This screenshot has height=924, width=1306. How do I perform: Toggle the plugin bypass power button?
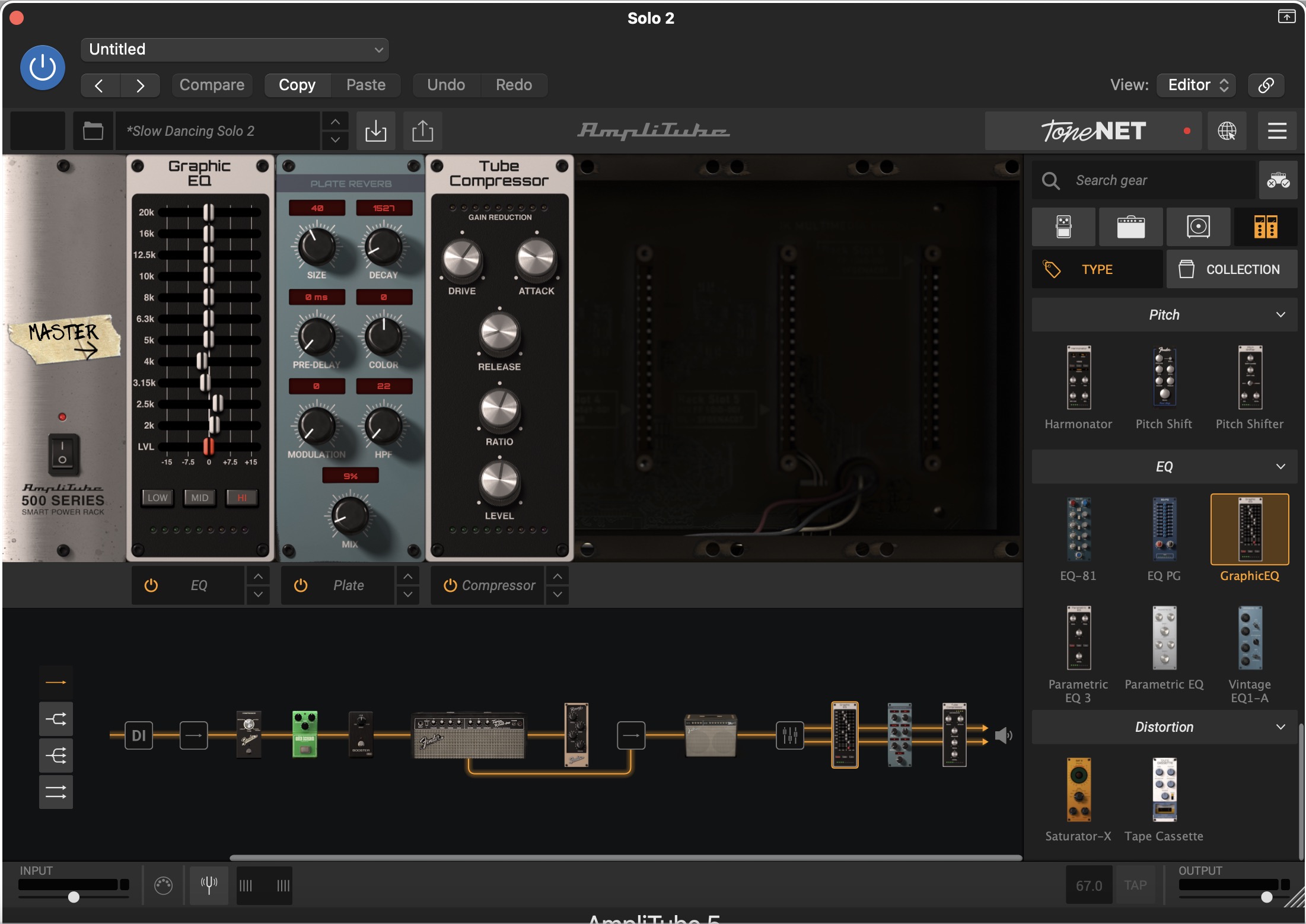[x=43, y=68]
